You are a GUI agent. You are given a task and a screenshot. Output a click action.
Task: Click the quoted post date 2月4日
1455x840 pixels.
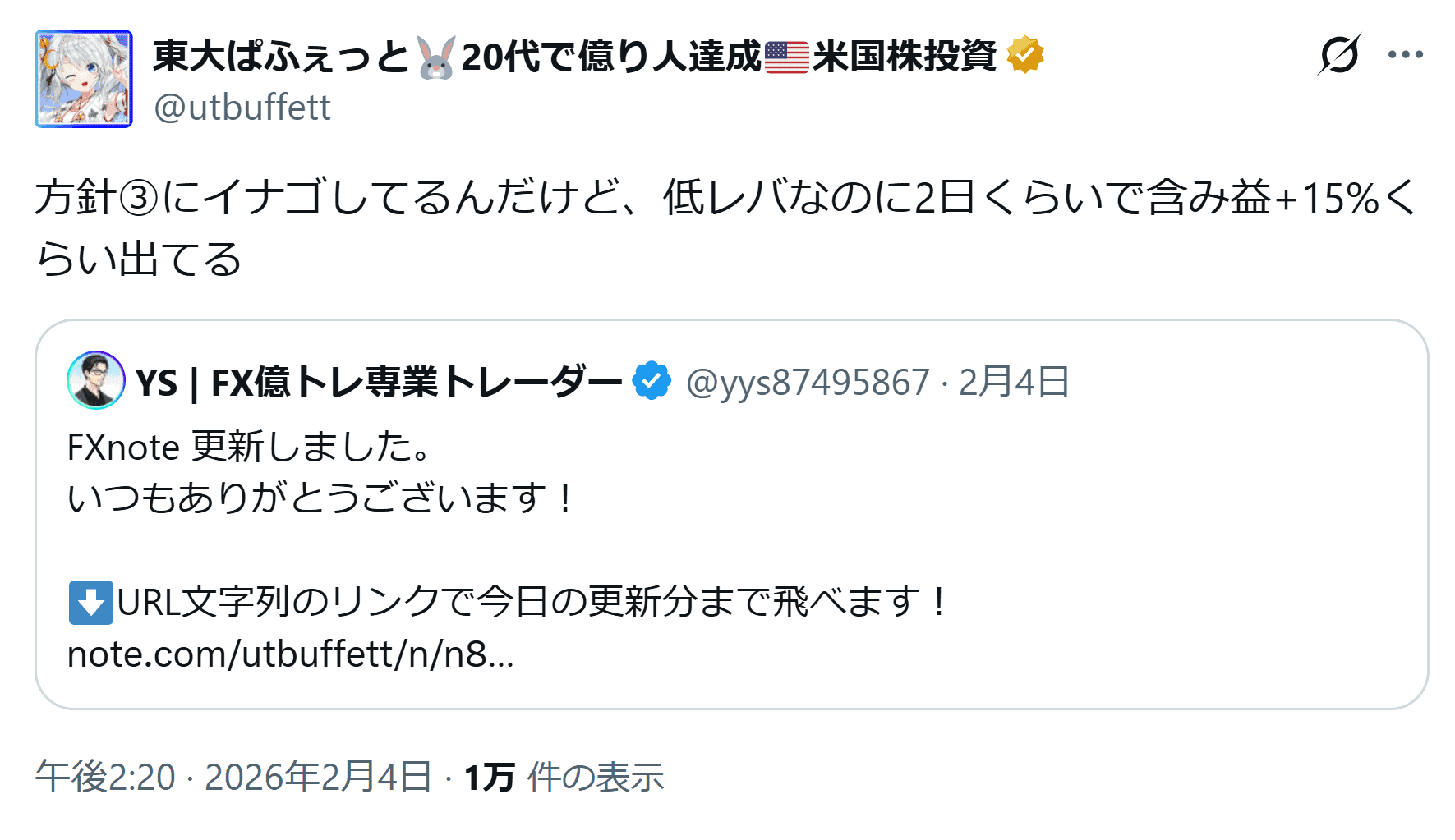tap(1014, 383)
